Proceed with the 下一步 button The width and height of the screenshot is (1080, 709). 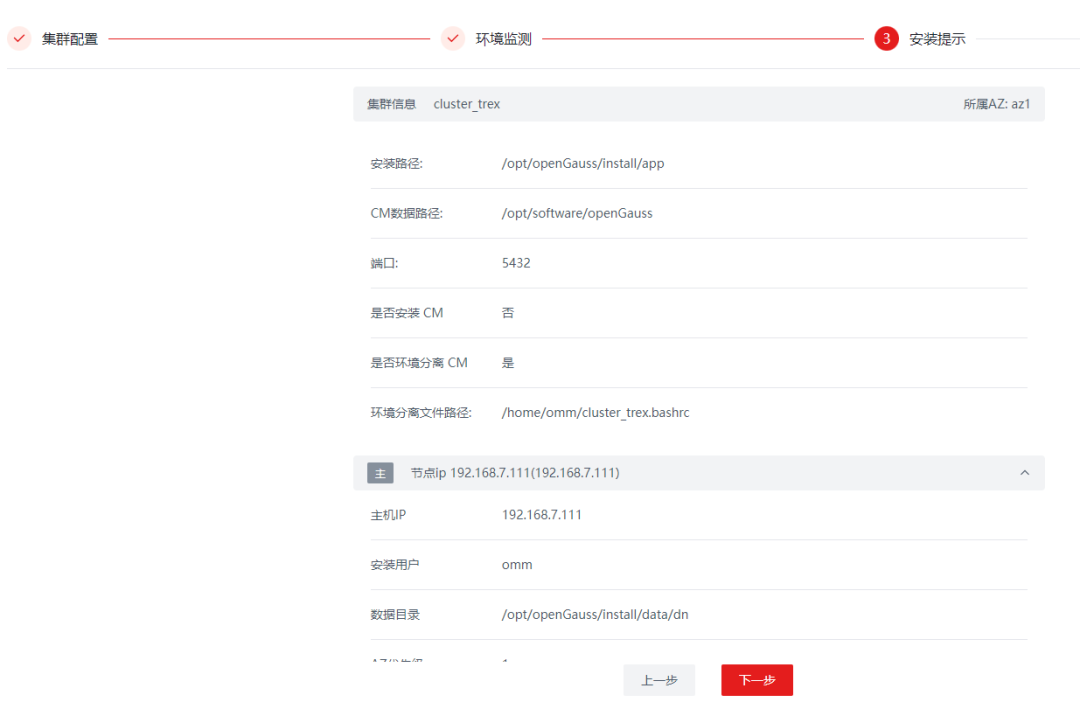pyautogui.click(x=757, y=681)
